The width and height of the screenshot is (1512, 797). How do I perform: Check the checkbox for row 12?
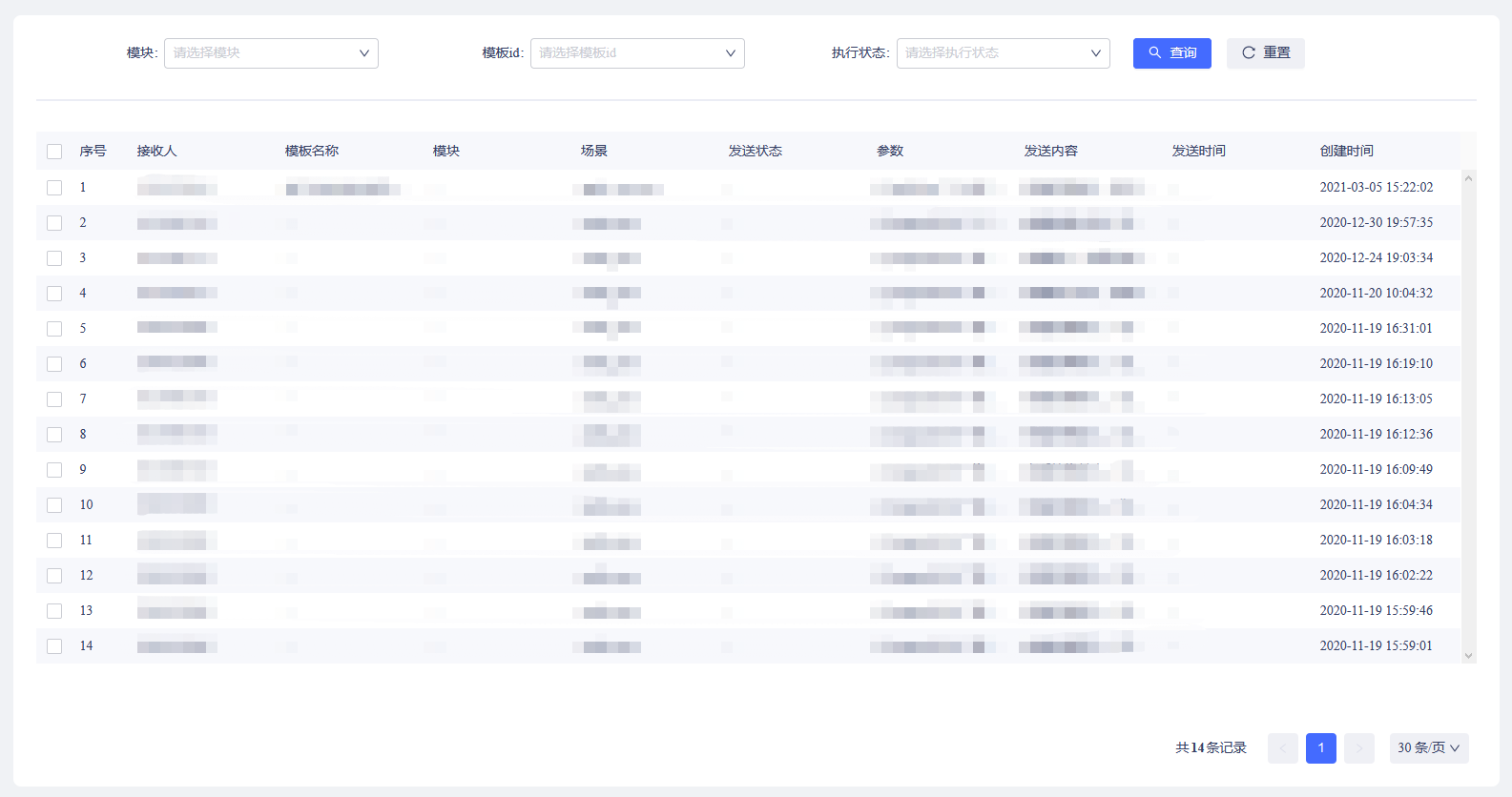pyautogui.click(x=54, y=576)
